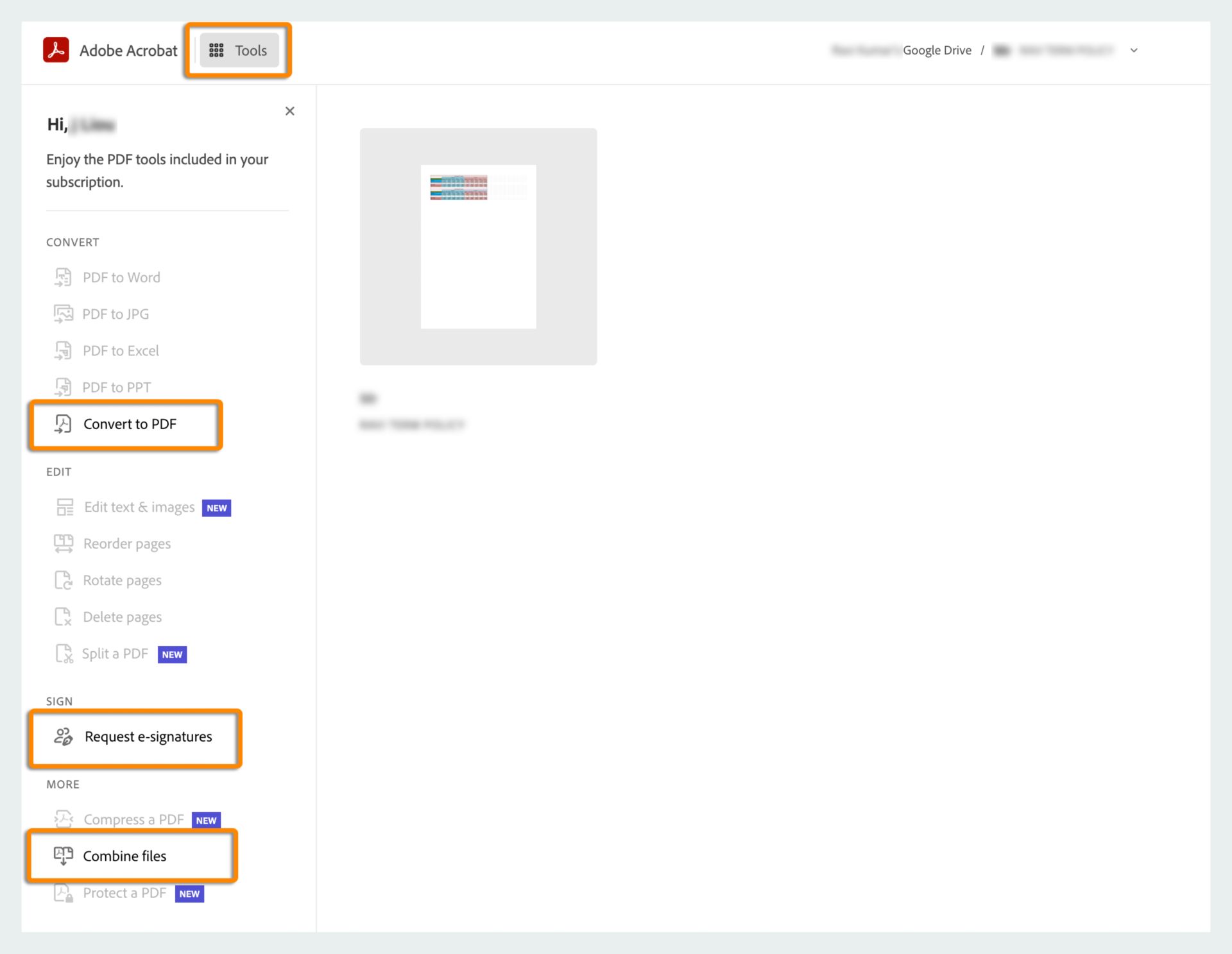
Task: Click the Reorder pages option
Action: click(x=128, y=544)
